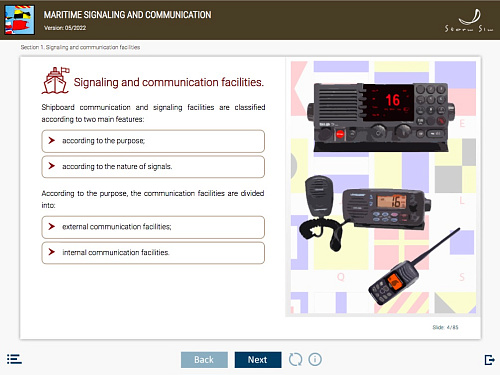The width and height of the screenshot is (500, 375).
Task: Click the 'Section 1' breadcrumb text
Action: pyautogui.click(x=80, y=47)
